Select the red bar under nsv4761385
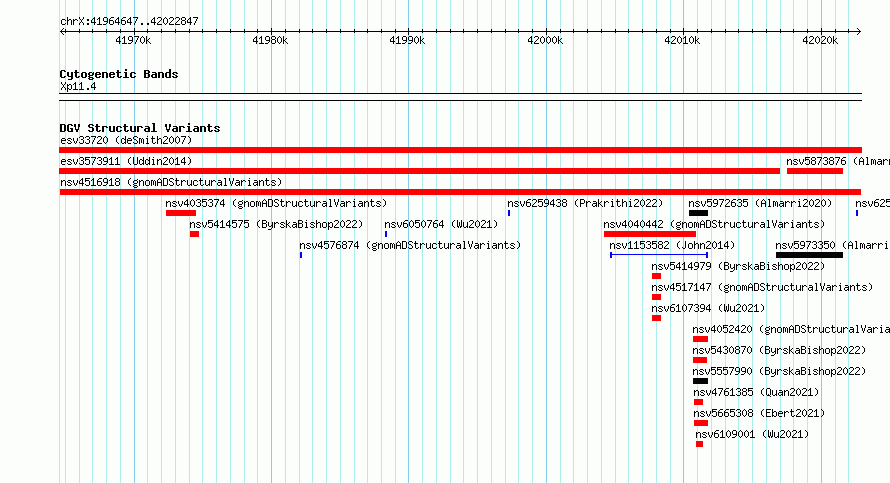 click(x=699, y=402)
